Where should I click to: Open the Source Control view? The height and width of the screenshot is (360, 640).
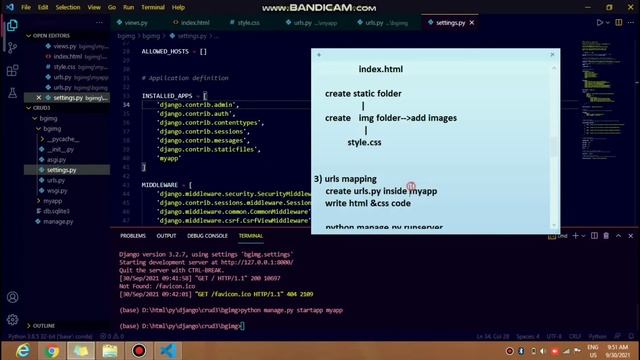point(12,48)
